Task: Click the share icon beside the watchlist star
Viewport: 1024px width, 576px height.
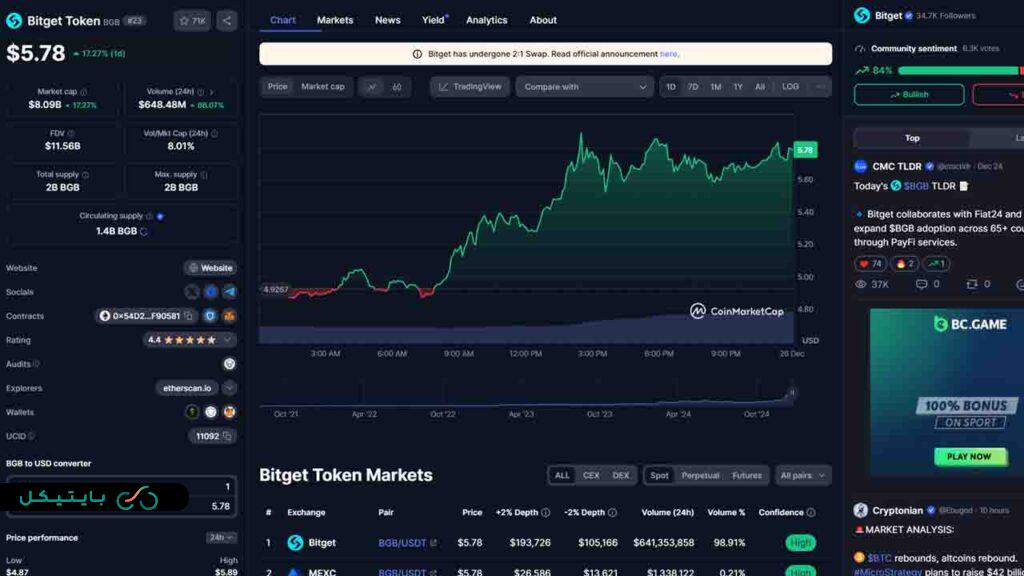Action: [x=227, y=20]
